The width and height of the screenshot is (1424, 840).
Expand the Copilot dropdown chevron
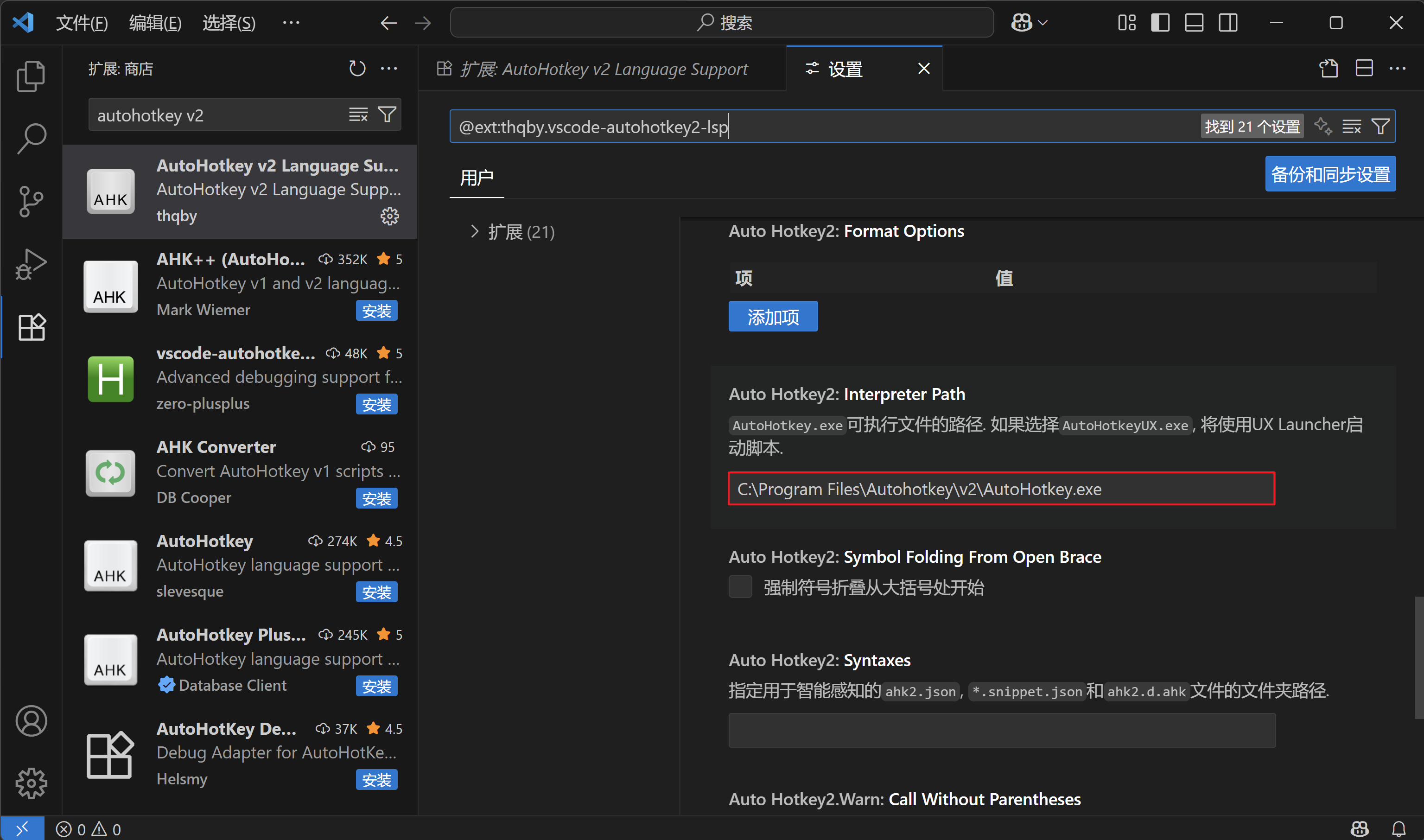click(x=1043, y=23)
